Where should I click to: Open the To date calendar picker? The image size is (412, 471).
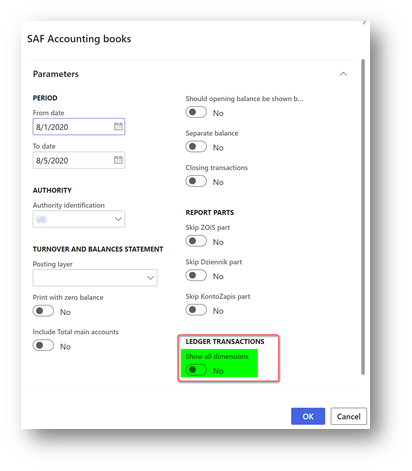[118, 160]
